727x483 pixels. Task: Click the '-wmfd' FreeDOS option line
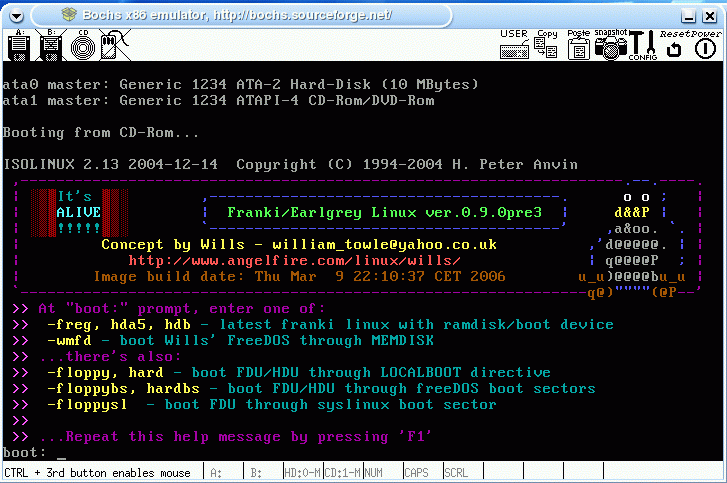click(240, 340)
